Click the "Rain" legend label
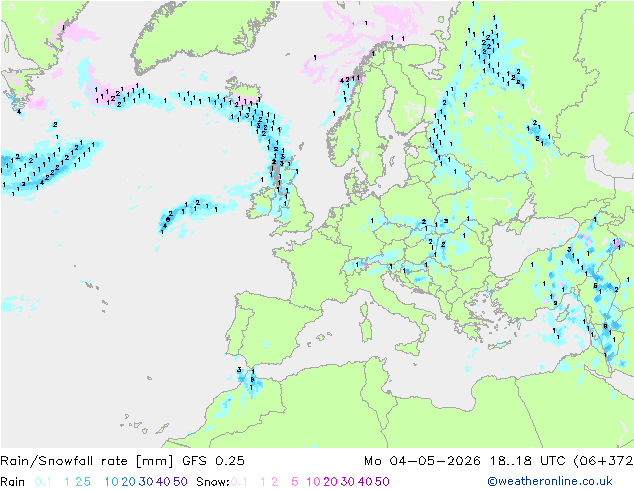This screenshot has height=490, width=634. (x=13, y=482)
